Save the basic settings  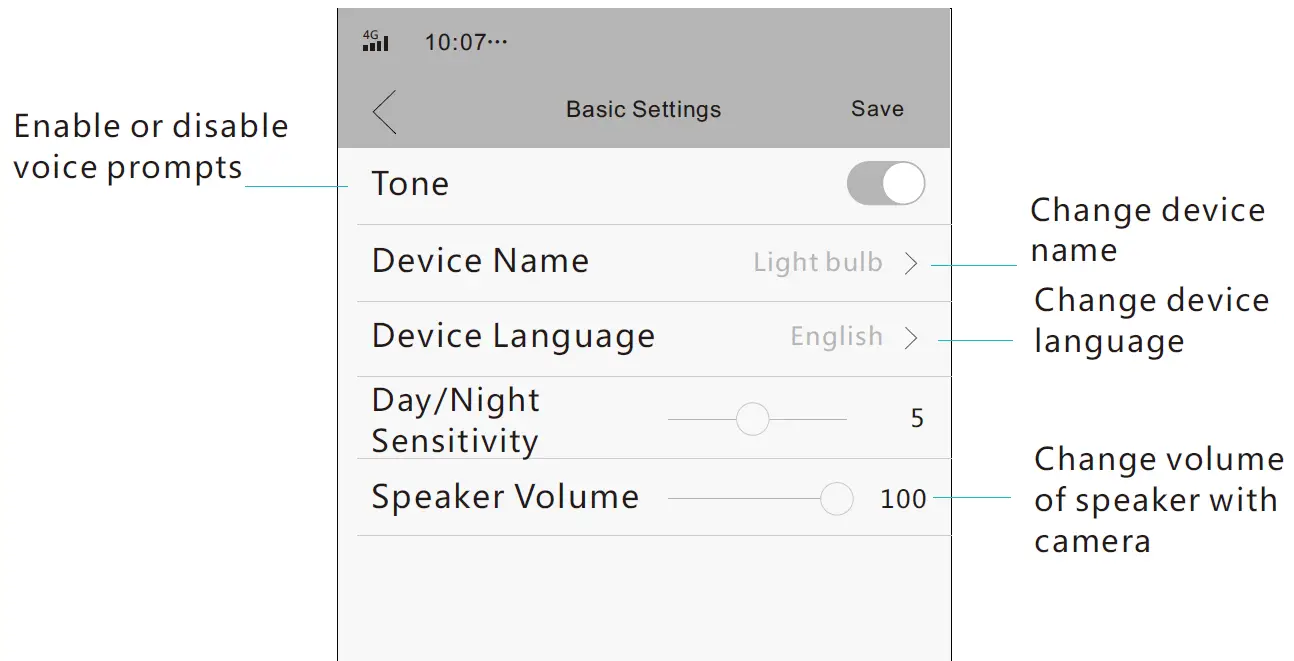click(877, 109)
